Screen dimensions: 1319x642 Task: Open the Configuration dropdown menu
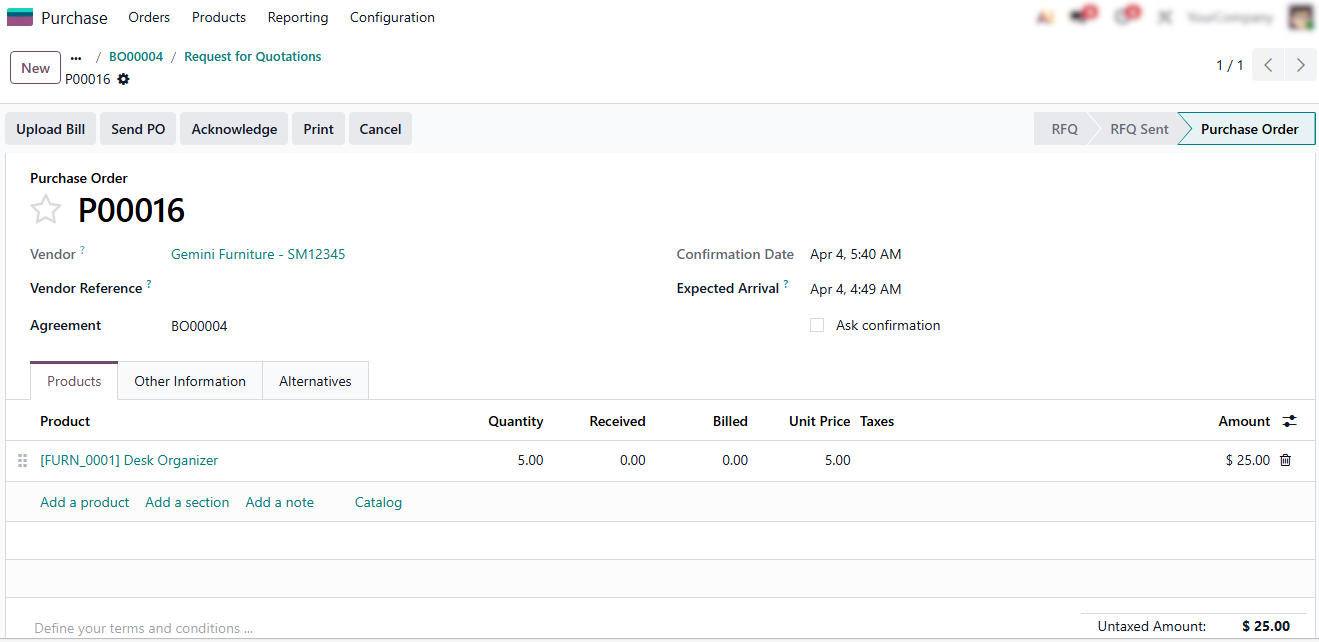392,17
